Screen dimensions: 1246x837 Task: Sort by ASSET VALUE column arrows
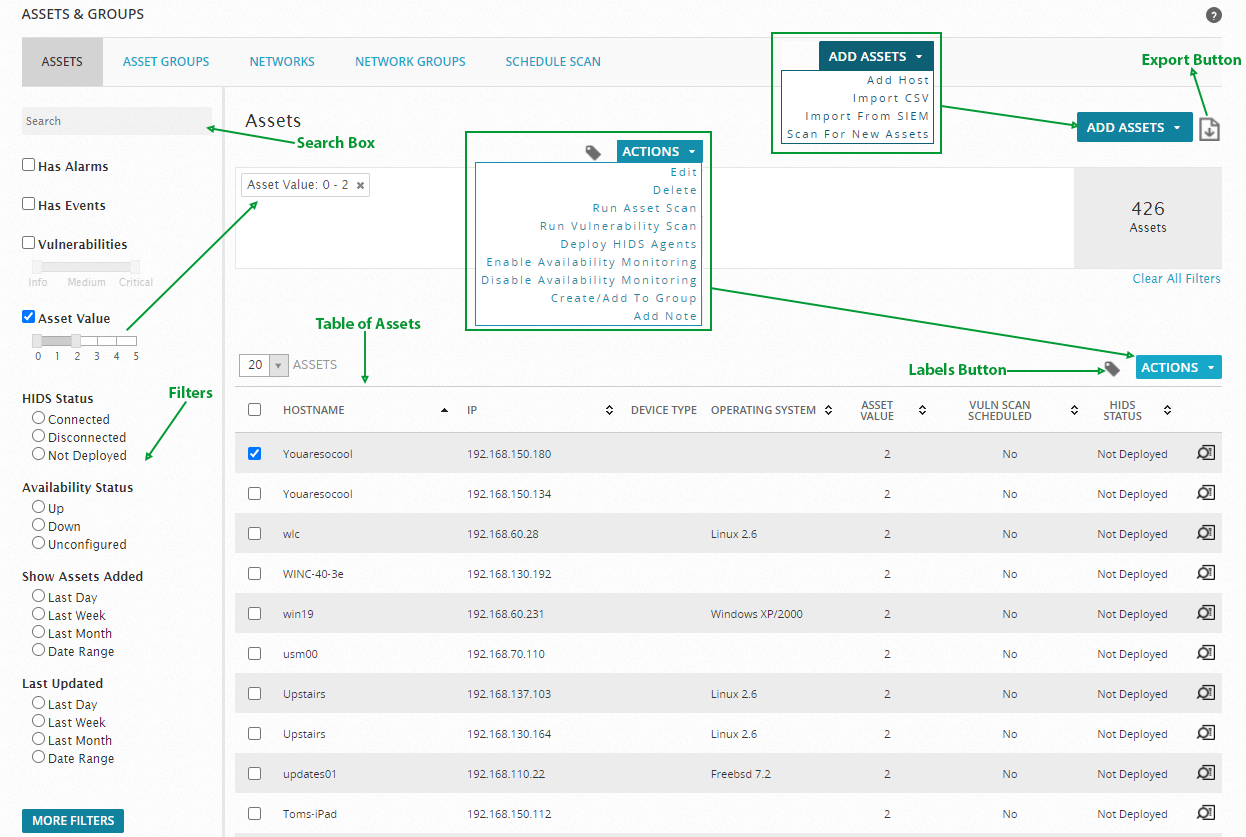922,410
